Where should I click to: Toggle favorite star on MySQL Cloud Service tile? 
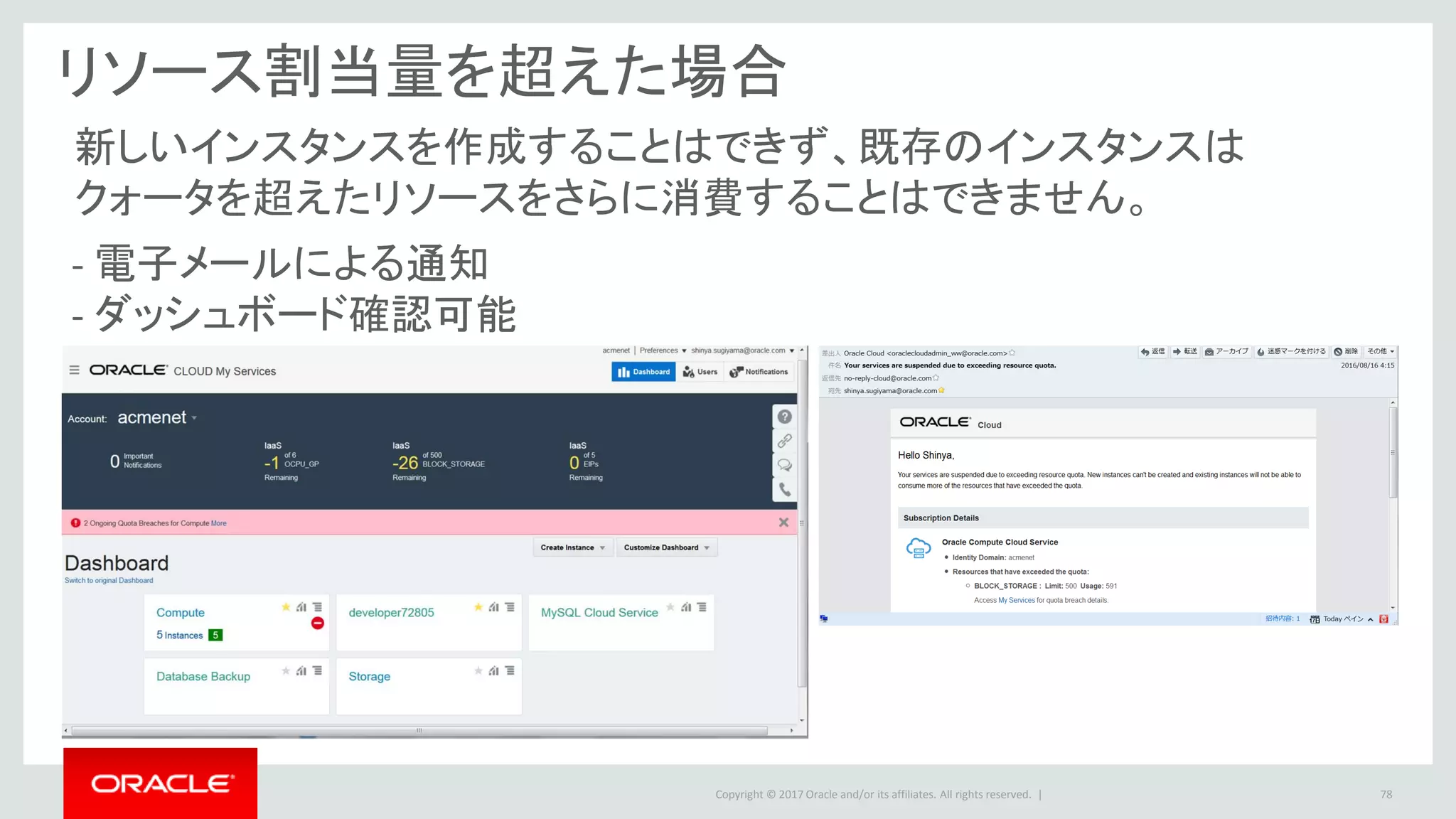coord(670,607)
